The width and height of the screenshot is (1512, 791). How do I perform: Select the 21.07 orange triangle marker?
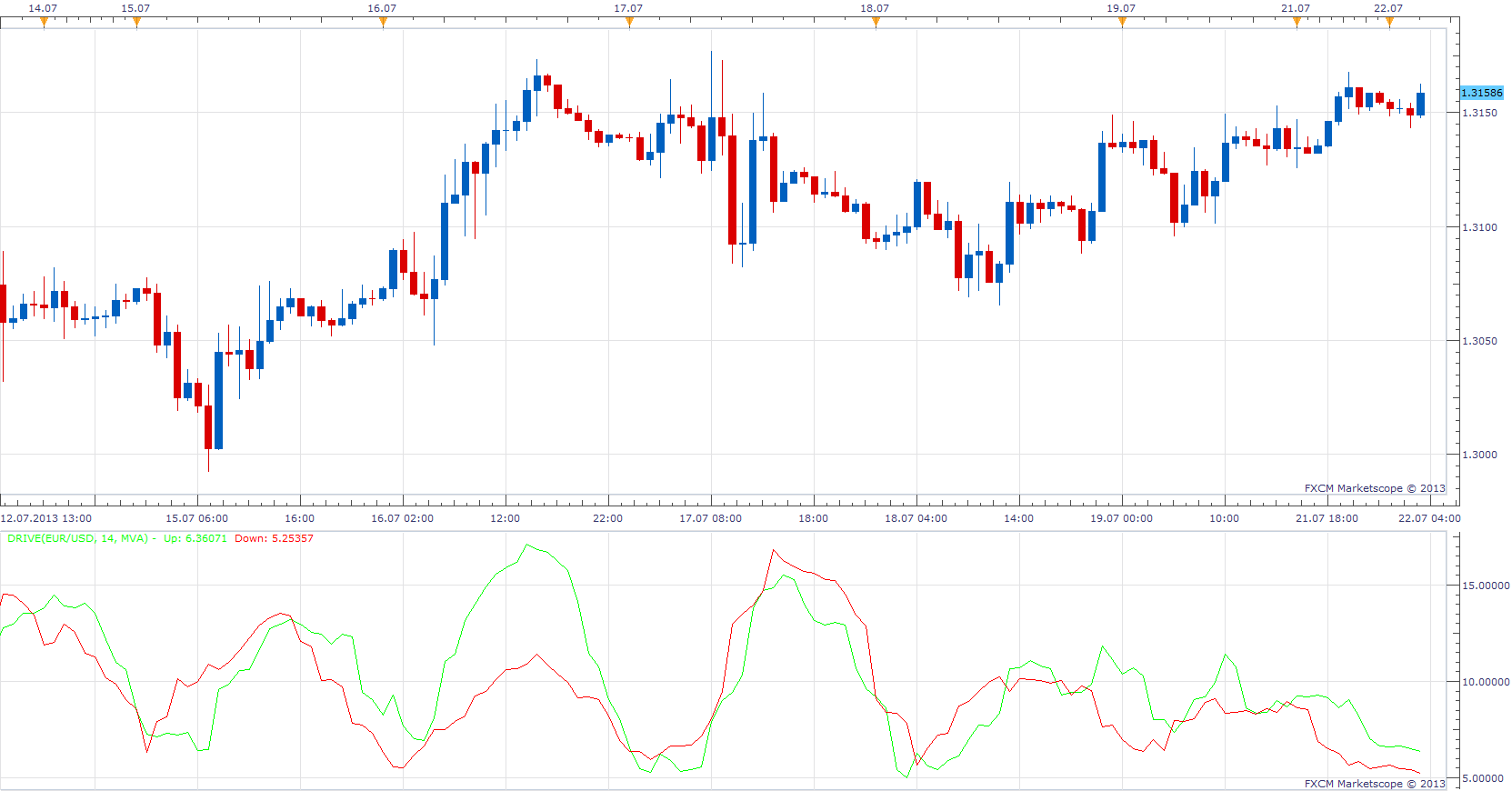1297,22
